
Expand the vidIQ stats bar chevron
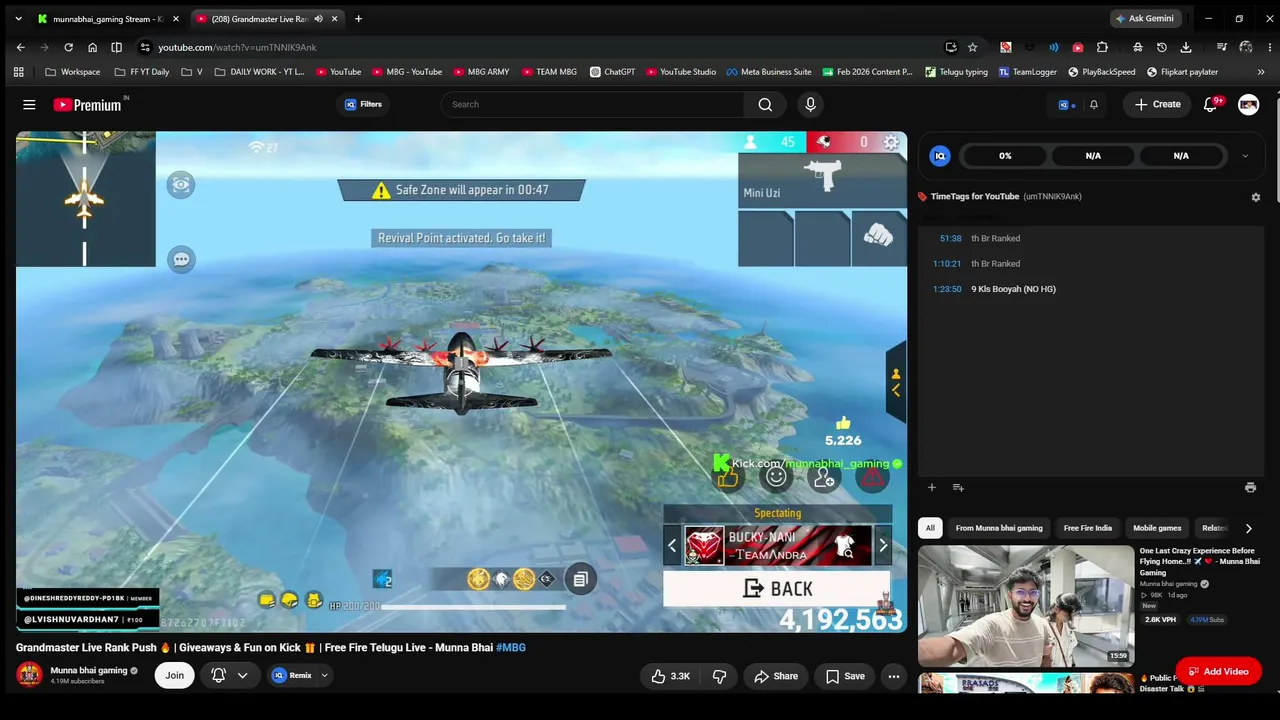click(1245, 156)
